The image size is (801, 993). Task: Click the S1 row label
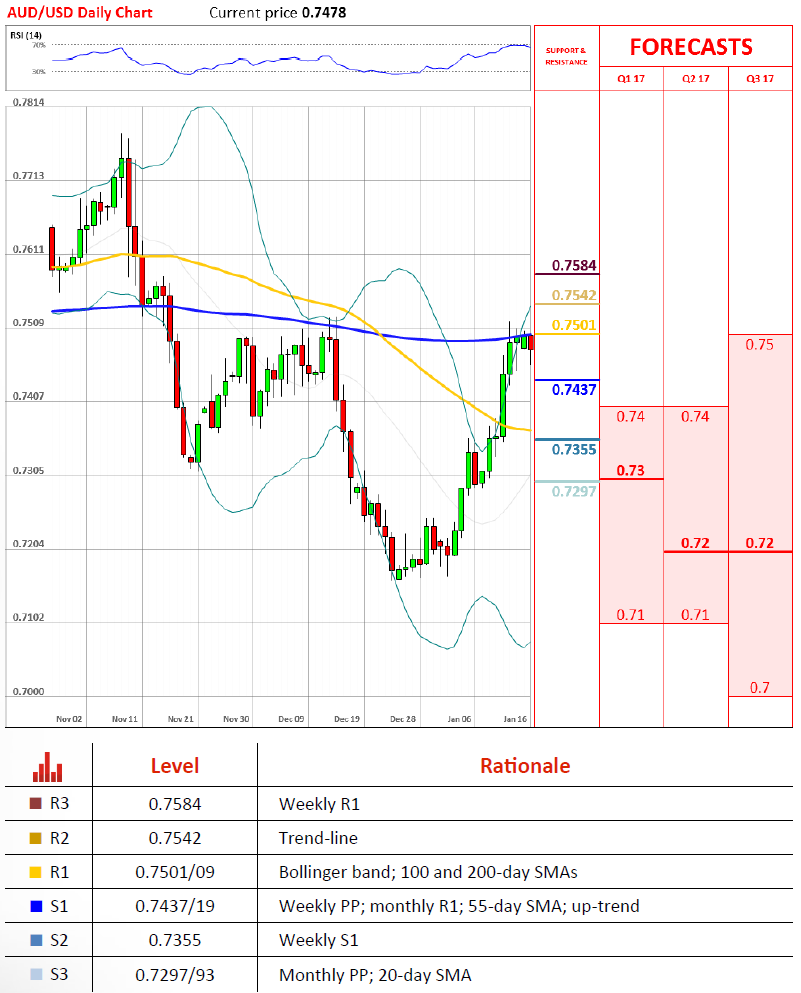[60, 906]
